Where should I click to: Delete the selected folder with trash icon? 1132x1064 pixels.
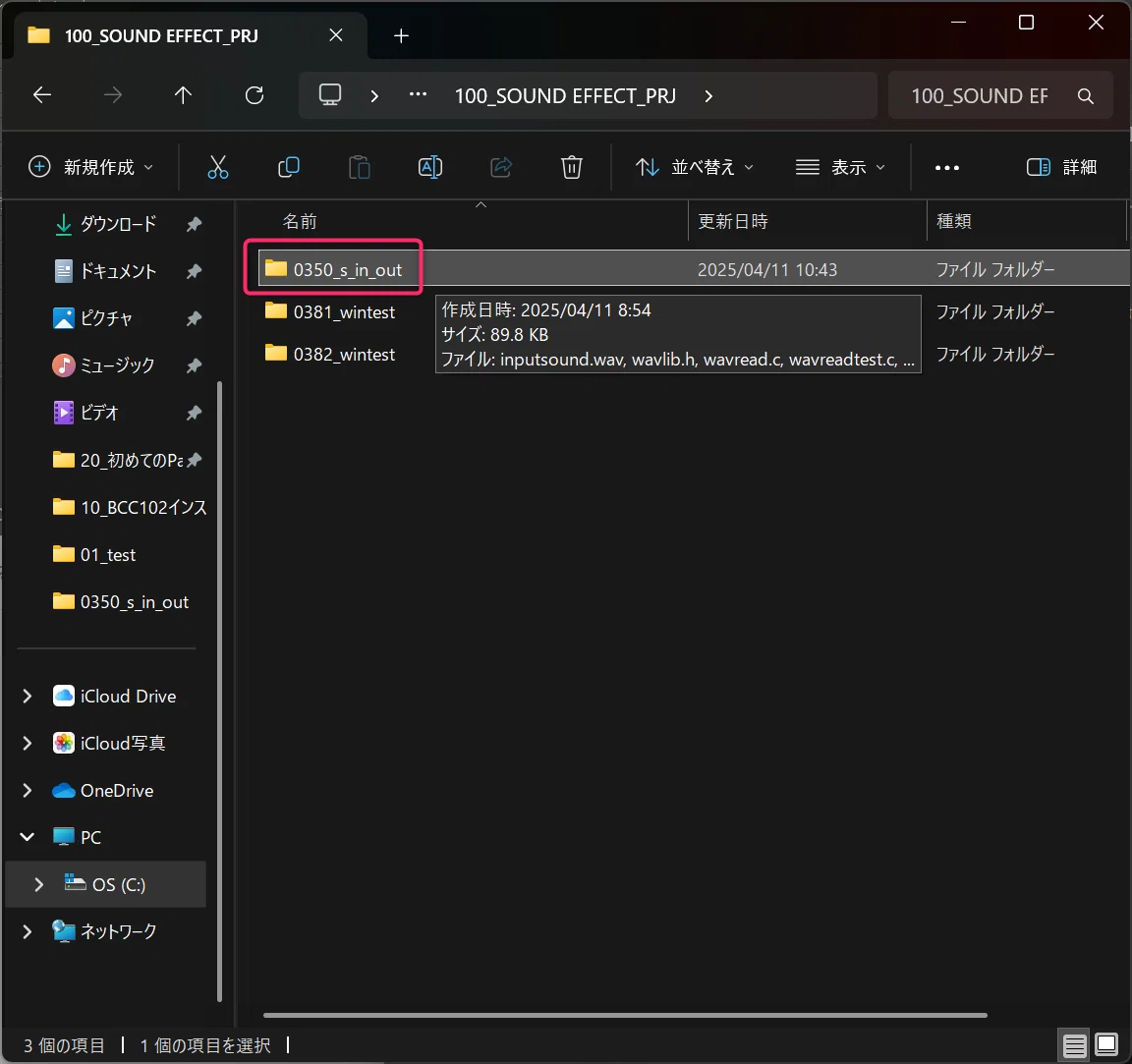pos(571,167)
